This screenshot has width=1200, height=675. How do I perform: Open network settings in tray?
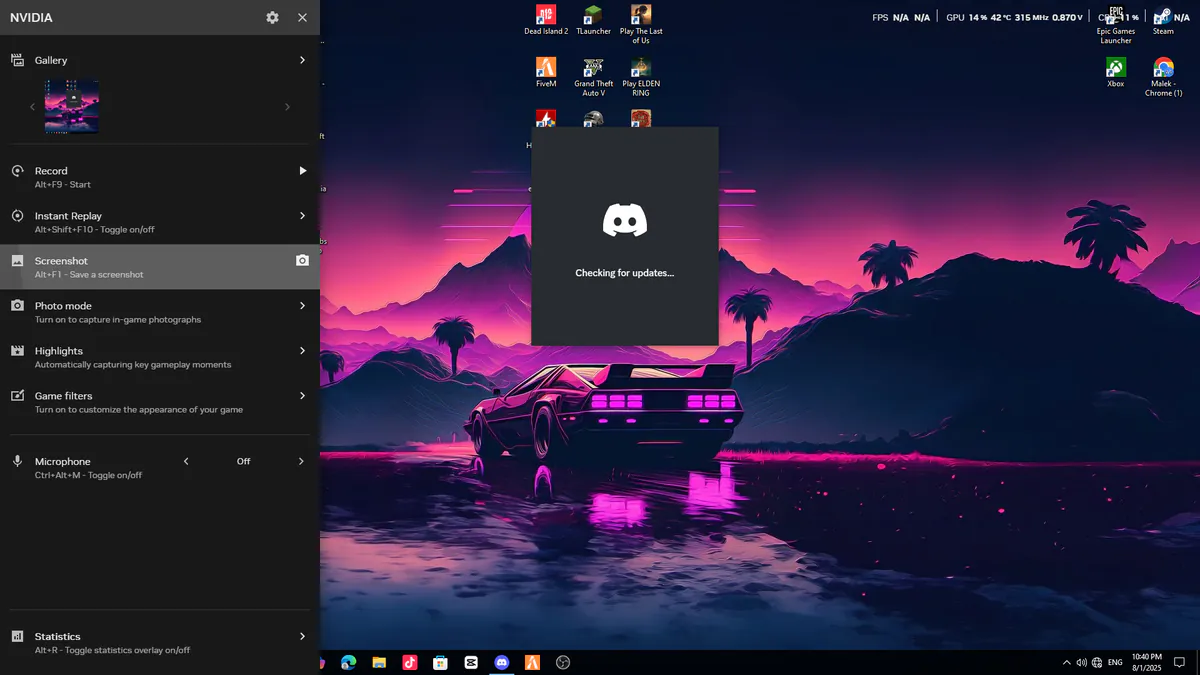point(1097,662)
